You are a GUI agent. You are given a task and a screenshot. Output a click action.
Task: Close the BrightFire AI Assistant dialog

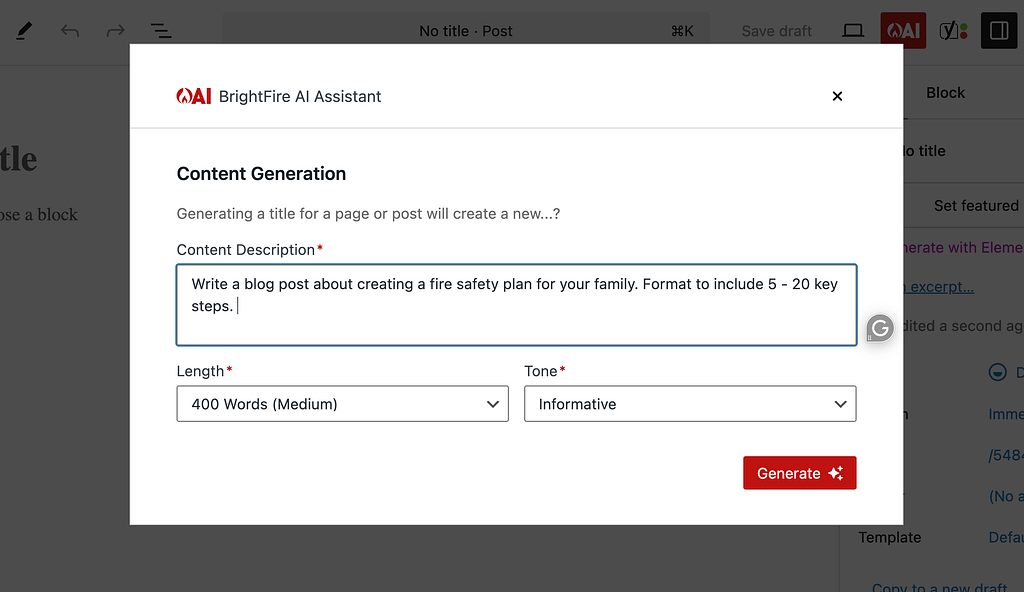[x=837, y=96]
